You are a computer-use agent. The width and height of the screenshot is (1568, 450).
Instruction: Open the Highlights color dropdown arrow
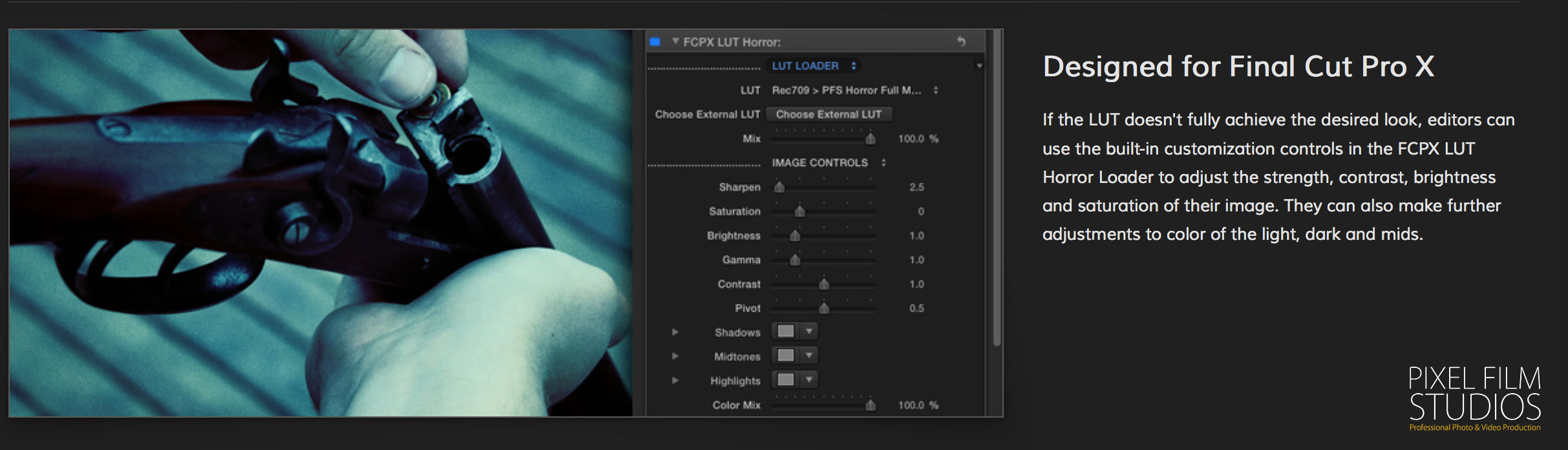[x=809, y=380]
